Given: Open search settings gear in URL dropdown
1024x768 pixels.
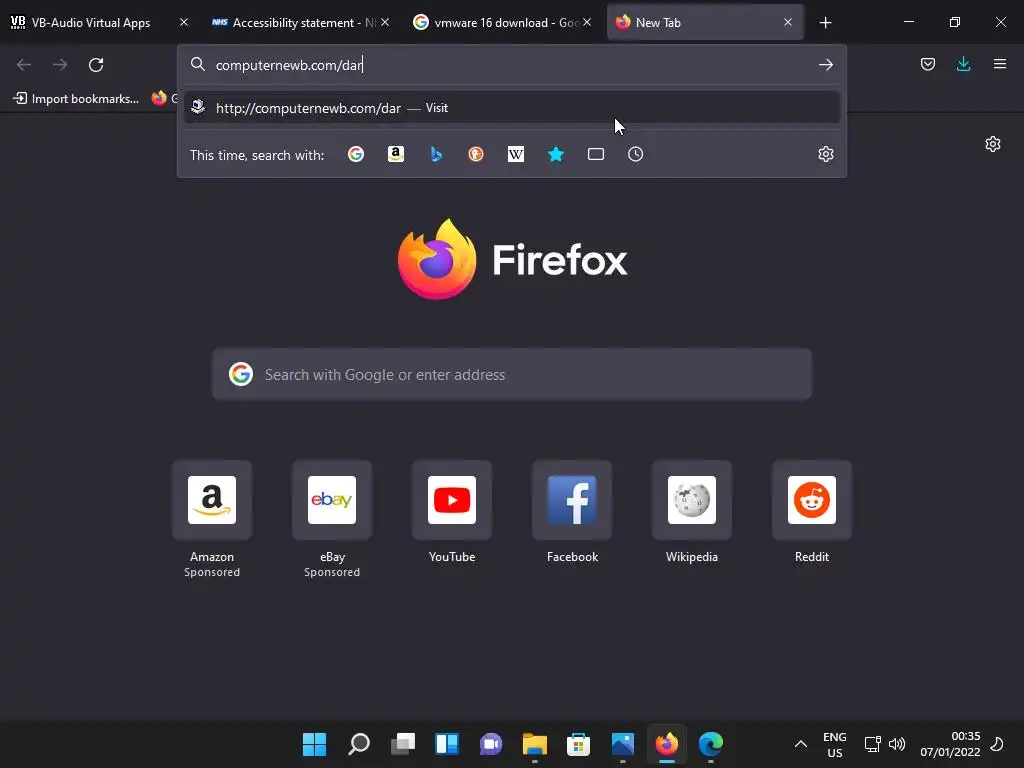Looking at the screenshot, I should (x=825, y=154).
